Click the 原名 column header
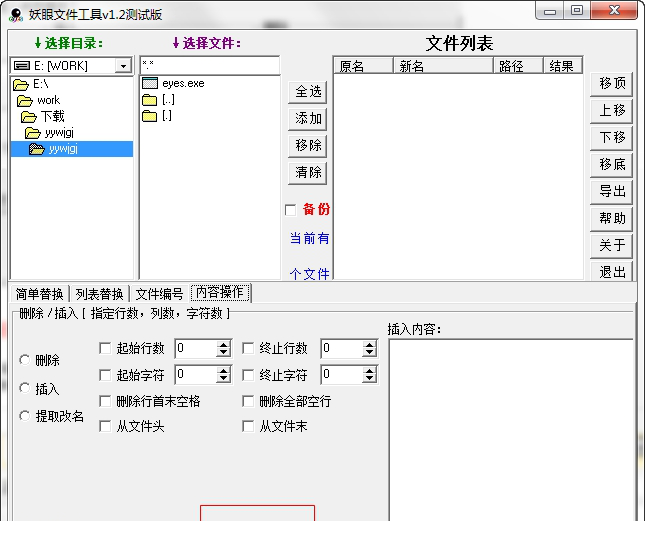 364,66
